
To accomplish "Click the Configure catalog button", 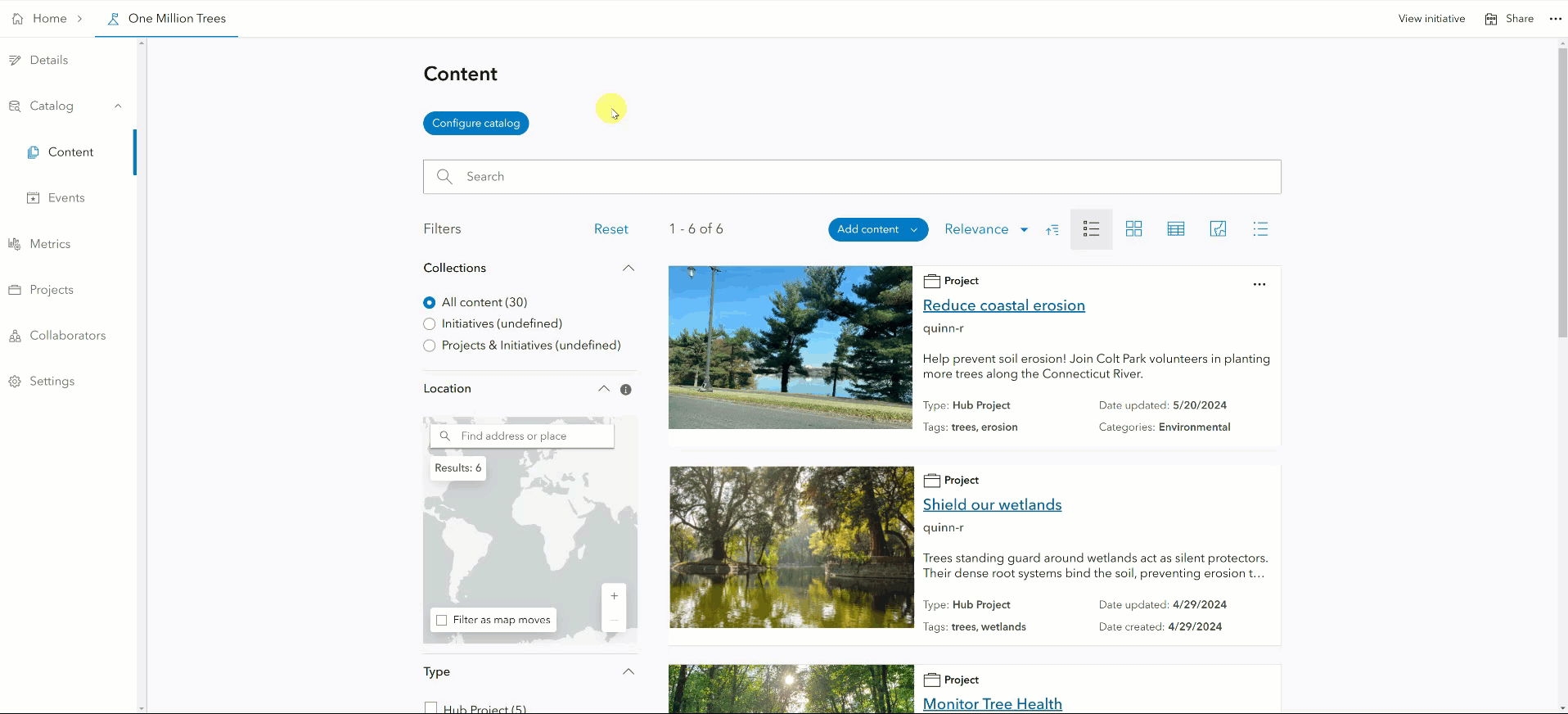I will point(475,123).
